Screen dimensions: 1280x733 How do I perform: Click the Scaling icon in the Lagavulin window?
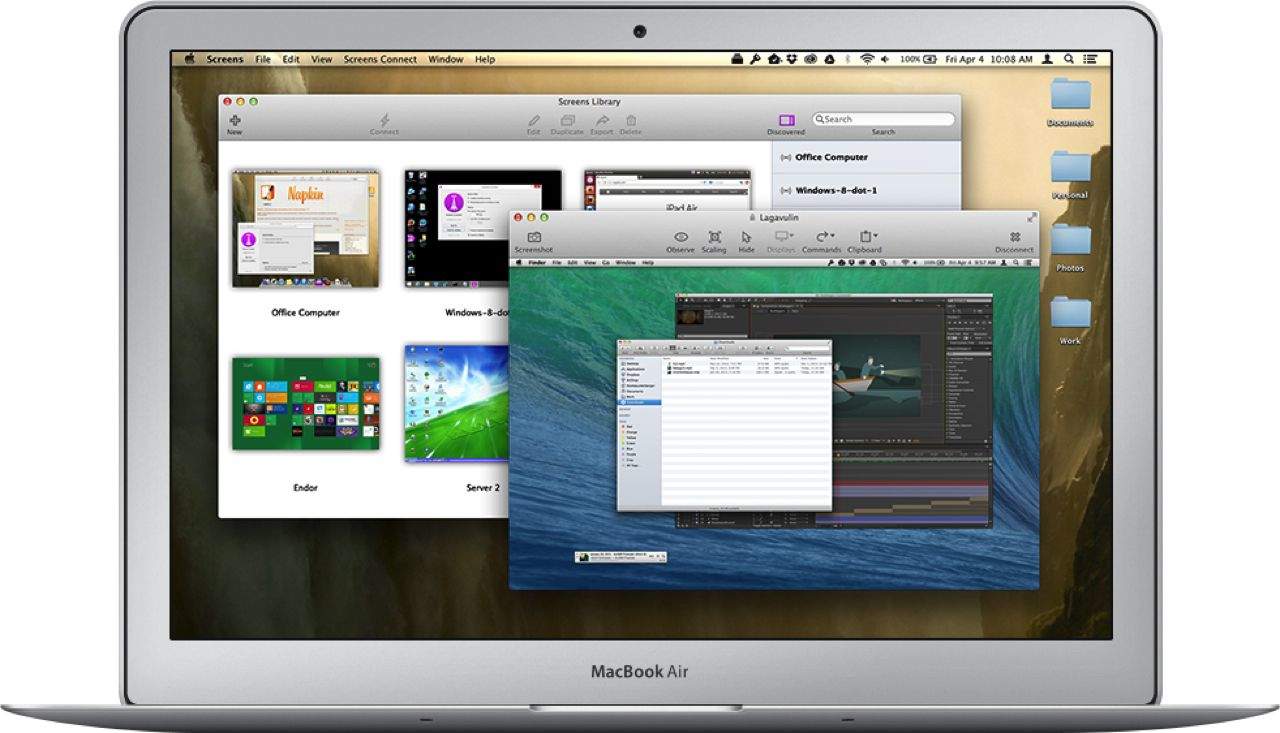point(714,237)
